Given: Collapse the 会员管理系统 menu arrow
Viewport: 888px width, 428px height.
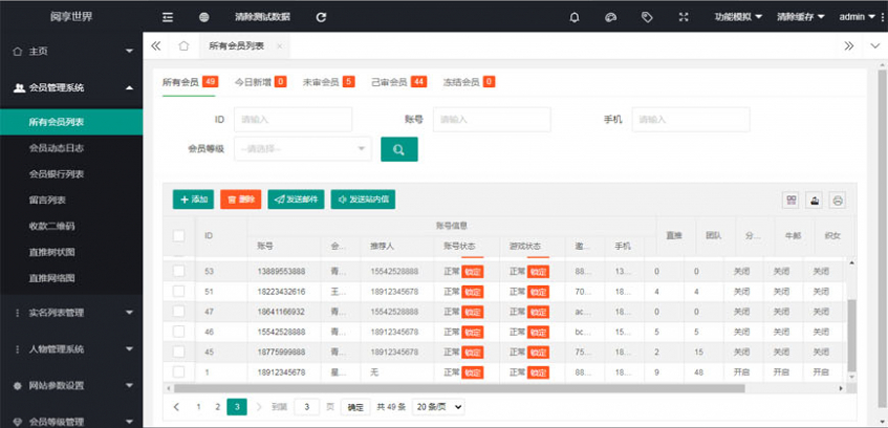Looking at the screenshot, I should 130,88.
